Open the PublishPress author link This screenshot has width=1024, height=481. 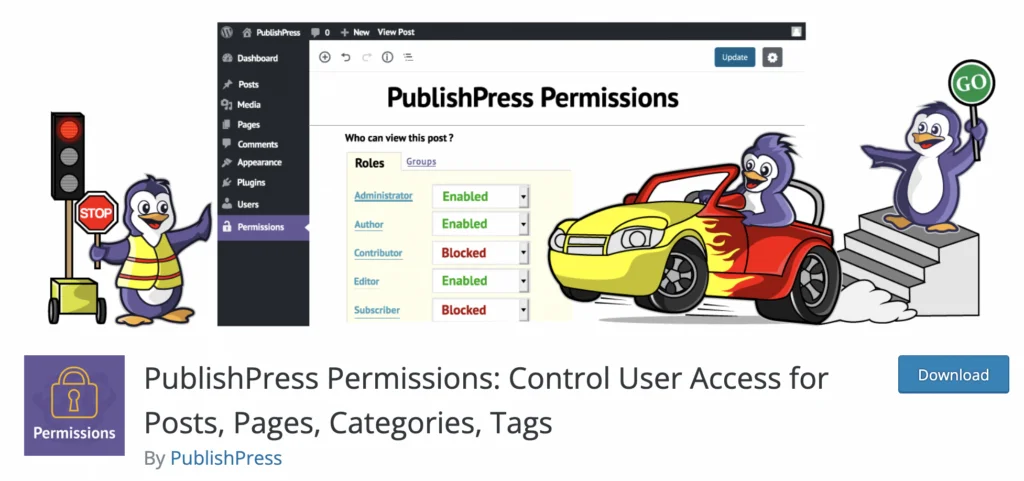tap(226, 458)
